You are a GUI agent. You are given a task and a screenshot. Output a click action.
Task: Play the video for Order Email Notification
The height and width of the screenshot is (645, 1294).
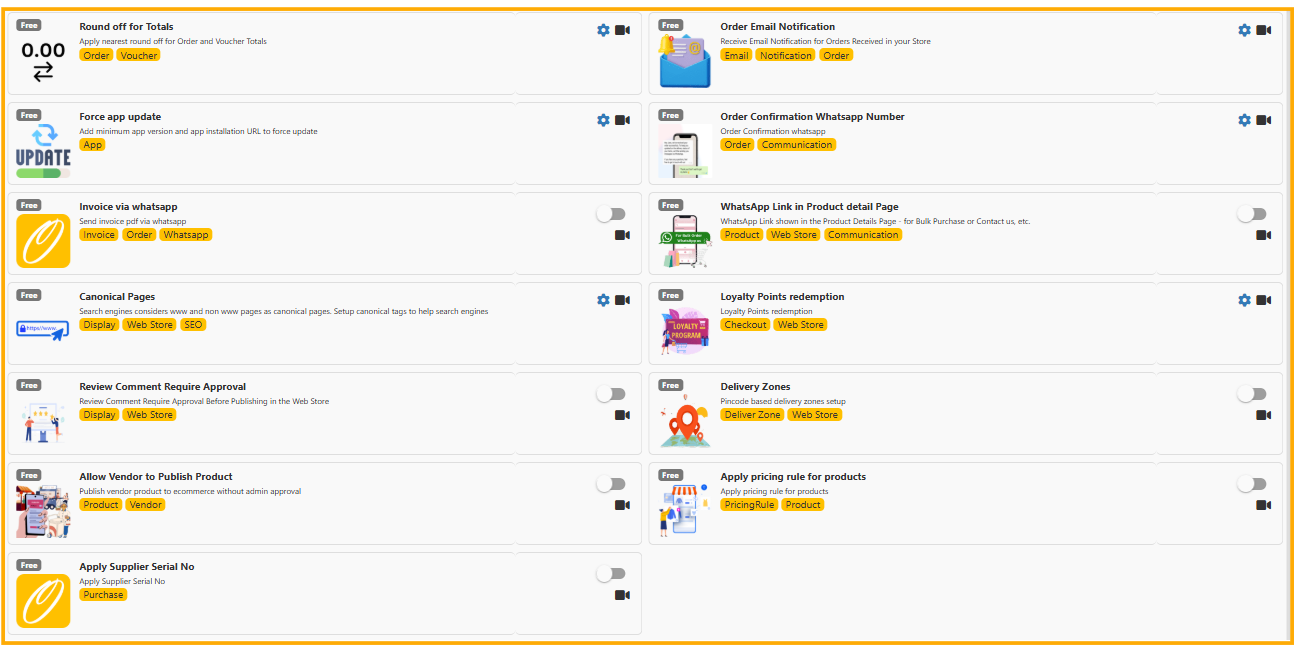[x=1262, y=30]
